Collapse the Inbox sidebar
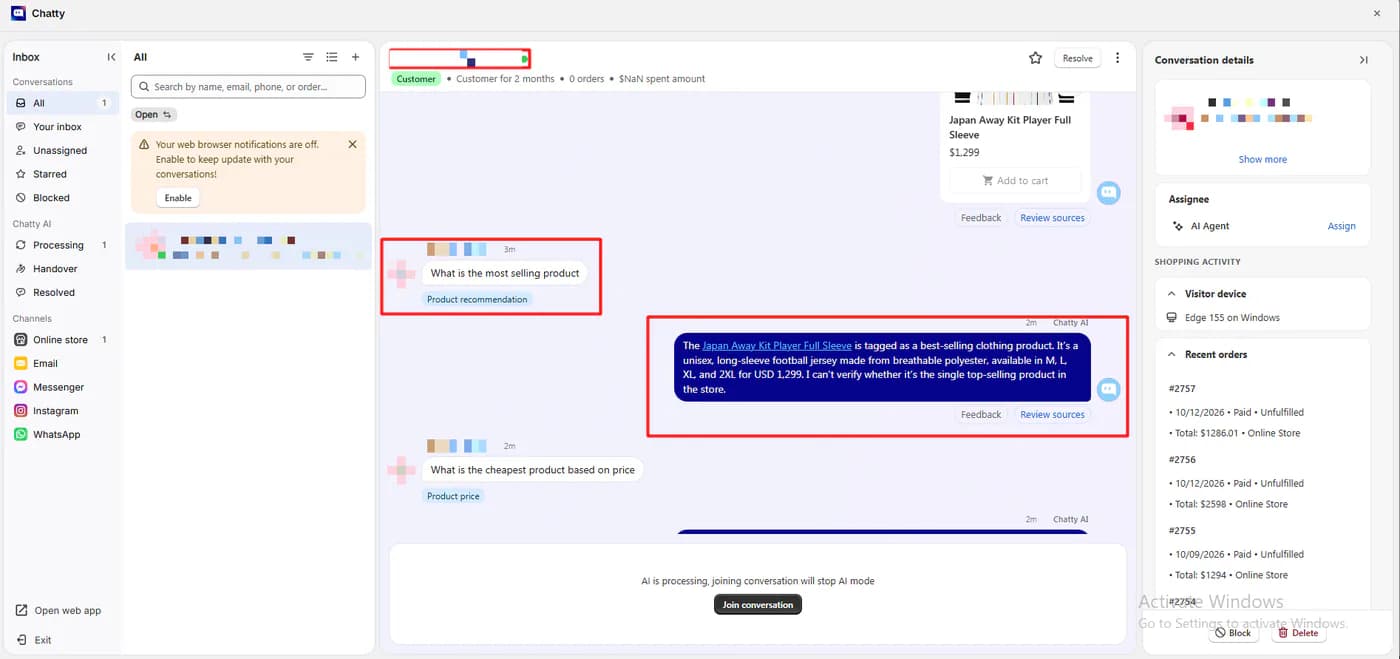1400x659 pixels. 111,57
